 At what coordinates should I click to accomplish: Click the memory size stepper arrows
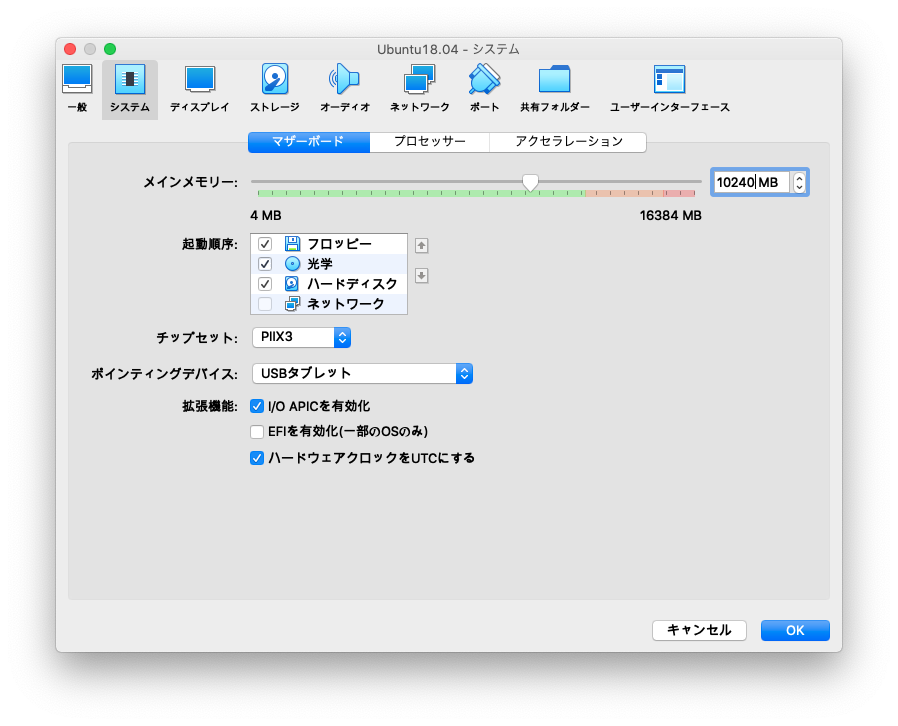[x=799, y=183]
